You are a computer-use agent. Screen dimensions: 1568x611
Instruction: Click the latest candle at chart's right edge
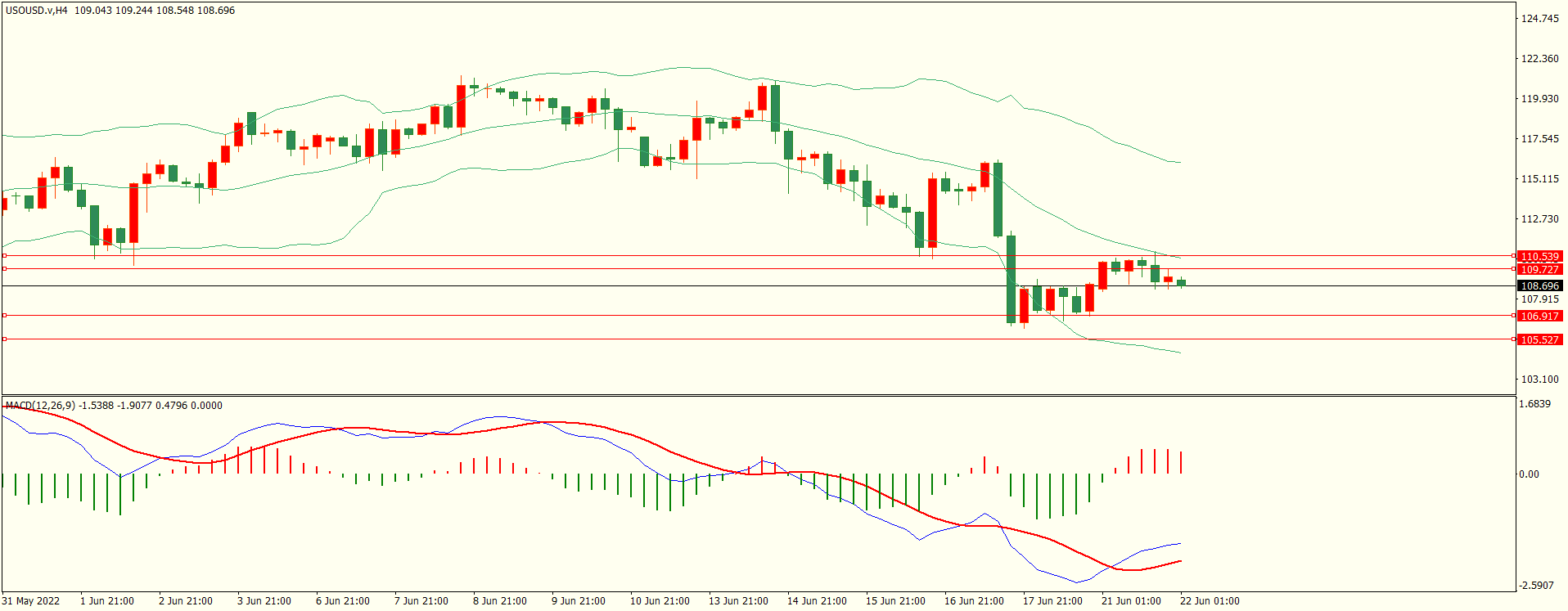pos(1181,283)
